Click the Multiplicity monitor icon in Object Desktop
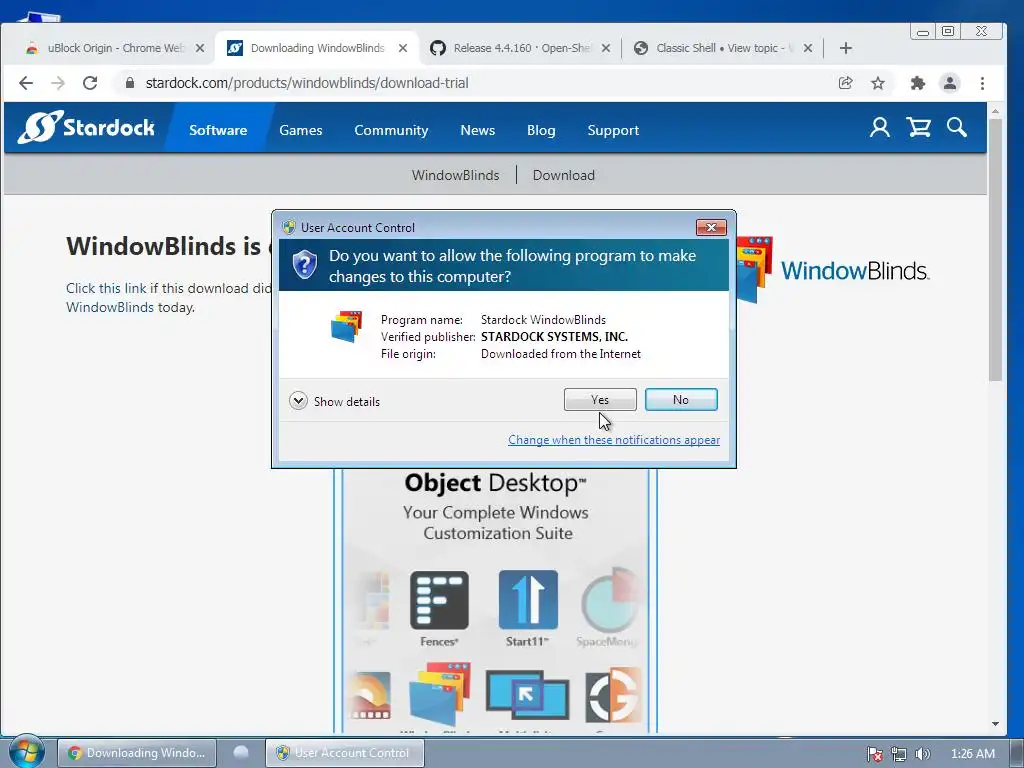The height and width of the screenshot is (768, 1024). pyautogui.click(x=527, y=696)
